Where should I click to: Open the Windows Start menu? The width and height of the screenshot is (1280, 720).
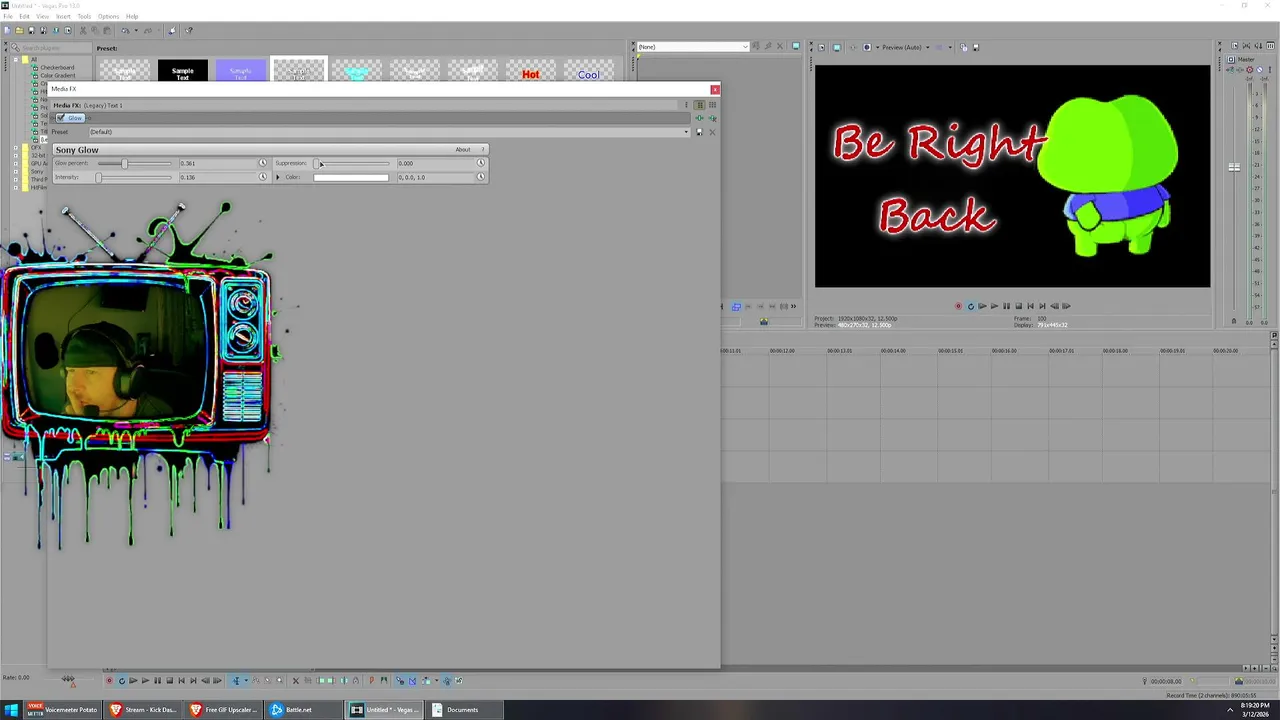[x=12, y=710]
